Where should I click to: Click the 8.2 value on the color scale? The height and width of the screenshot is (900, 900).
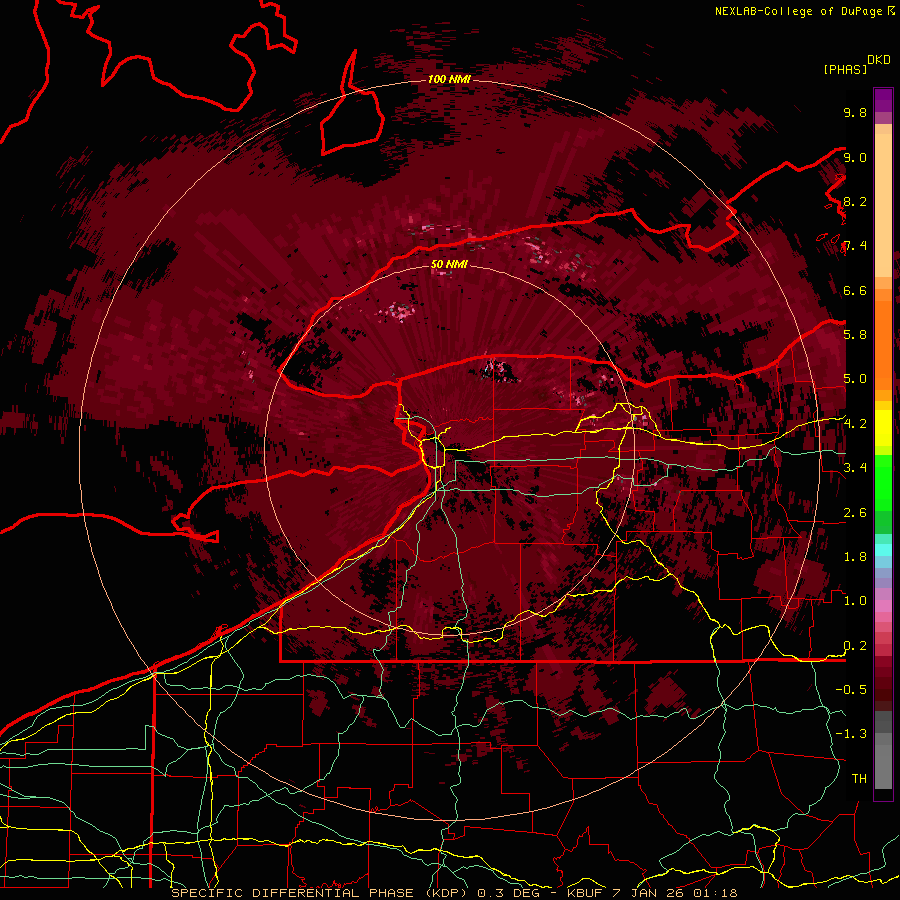coord(855,201)
